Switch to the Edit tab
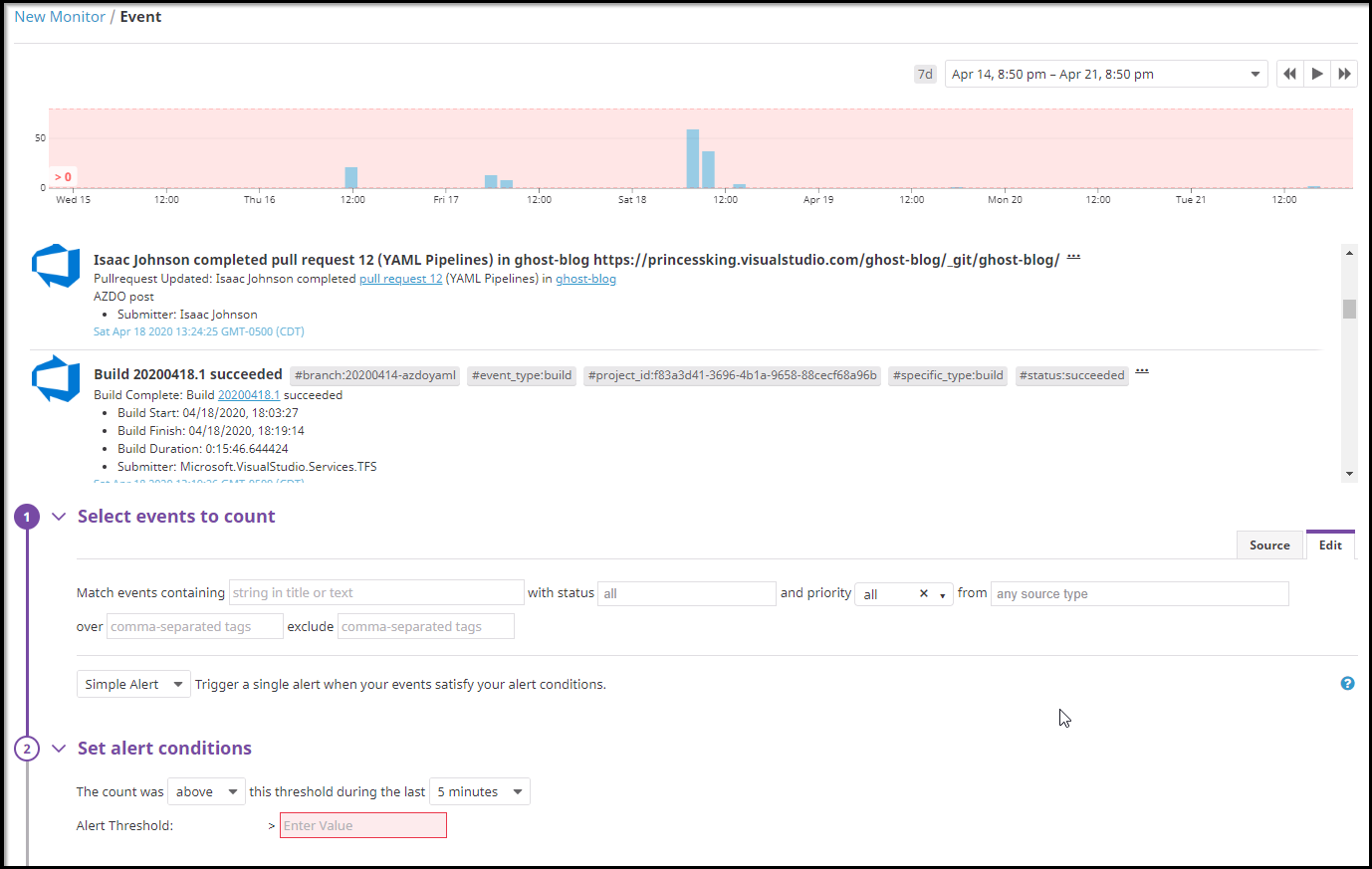Screen dimensions: 1372x869 [x=1330, y=544]
